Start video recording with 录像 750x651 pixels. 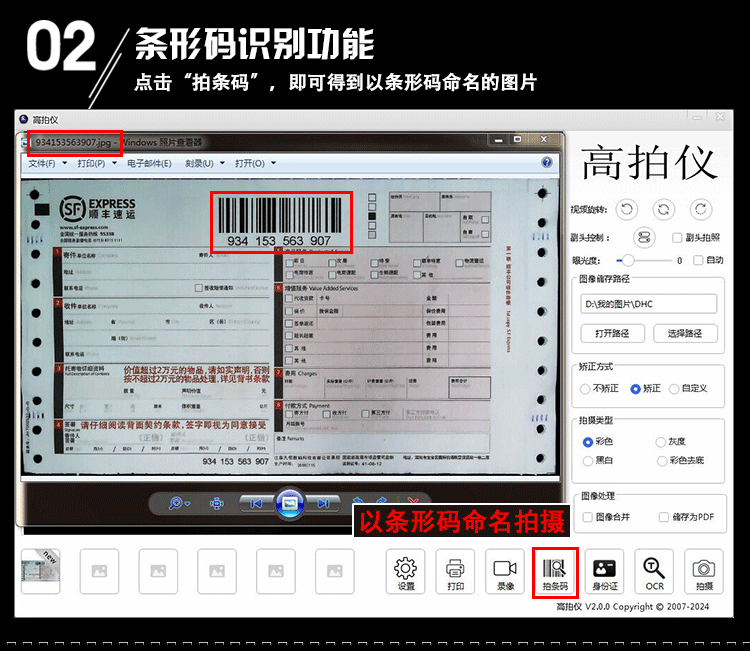pos(505,572)
